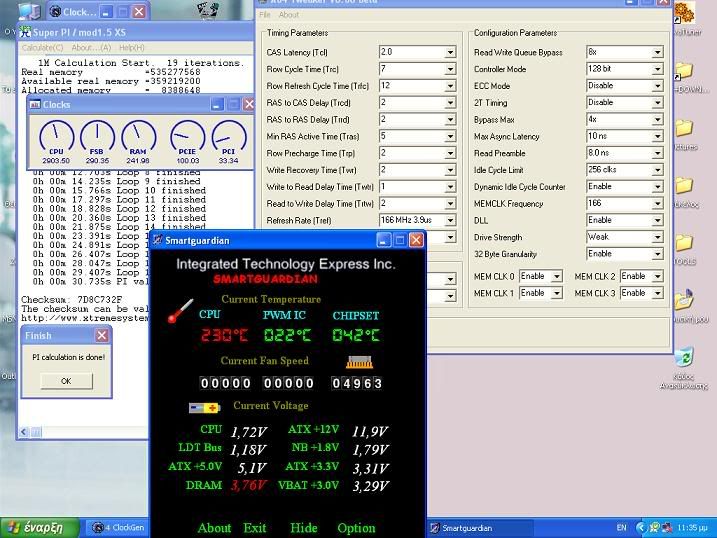Open DLL dropdown
Viewport: 717px width, 538px height.
coord(657,220)
